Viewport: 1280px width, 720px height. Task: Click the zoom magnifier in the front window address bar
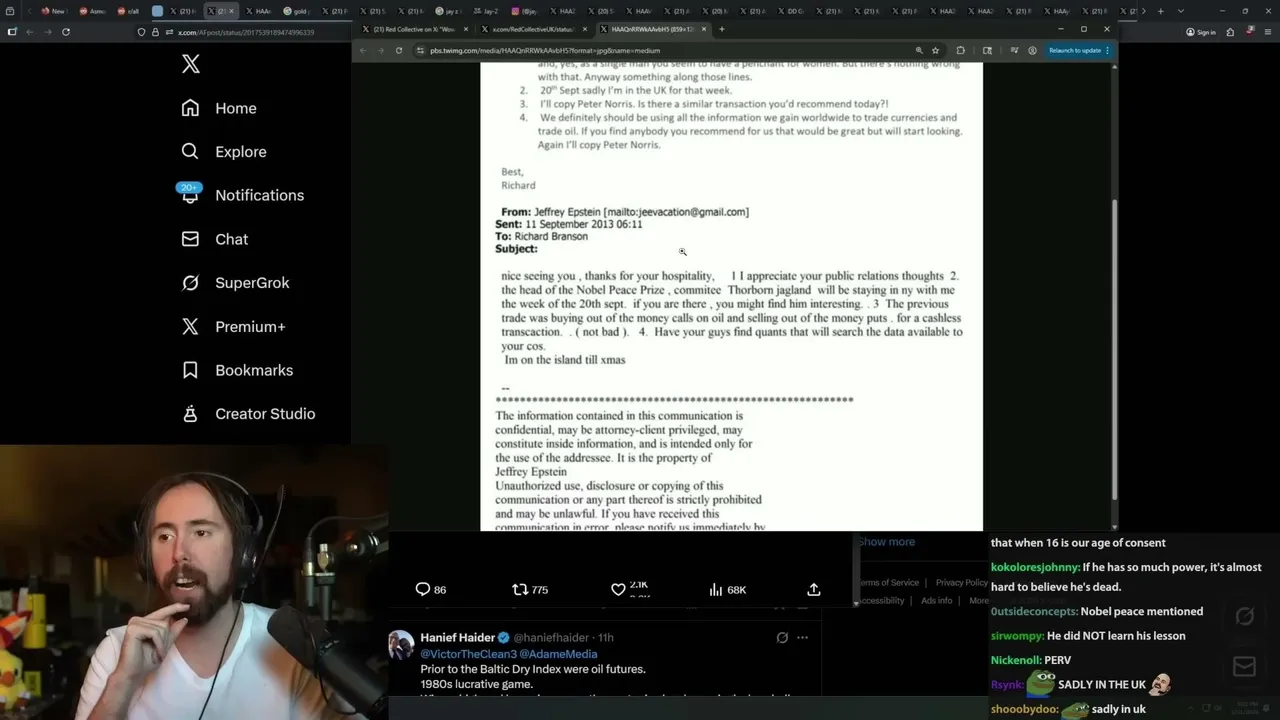point(919,50)
